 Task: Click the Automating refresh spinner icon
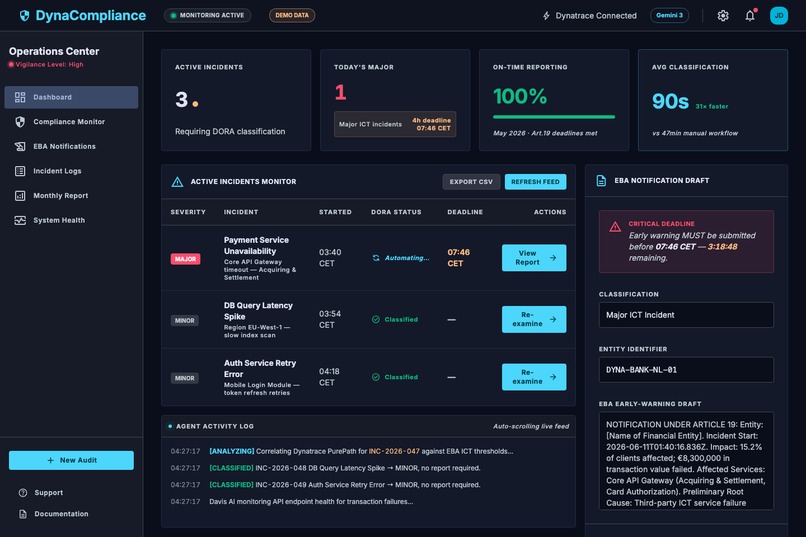point(376,258)
